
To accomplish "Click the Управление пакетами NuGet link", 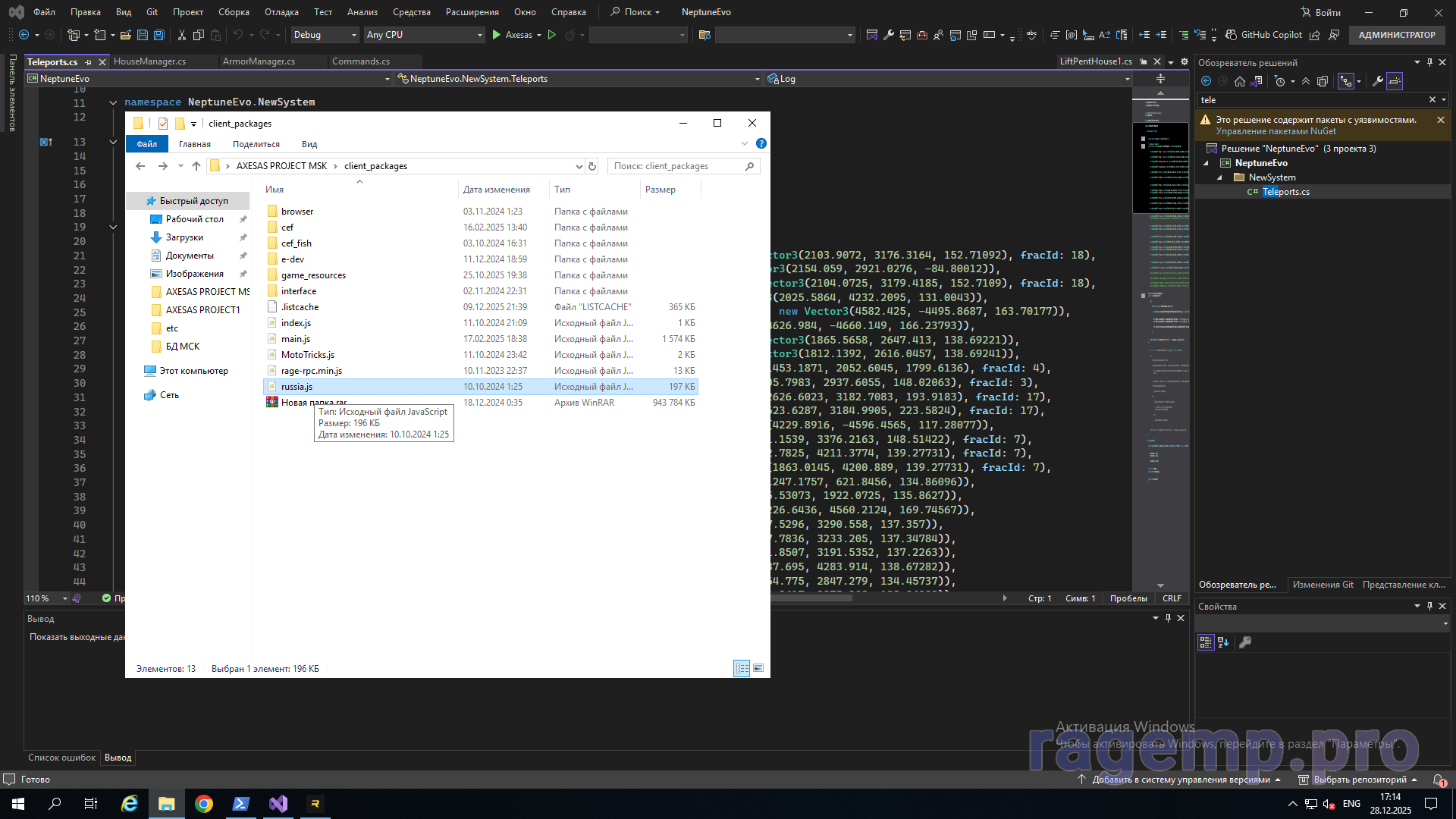I will coord(1276,131).
